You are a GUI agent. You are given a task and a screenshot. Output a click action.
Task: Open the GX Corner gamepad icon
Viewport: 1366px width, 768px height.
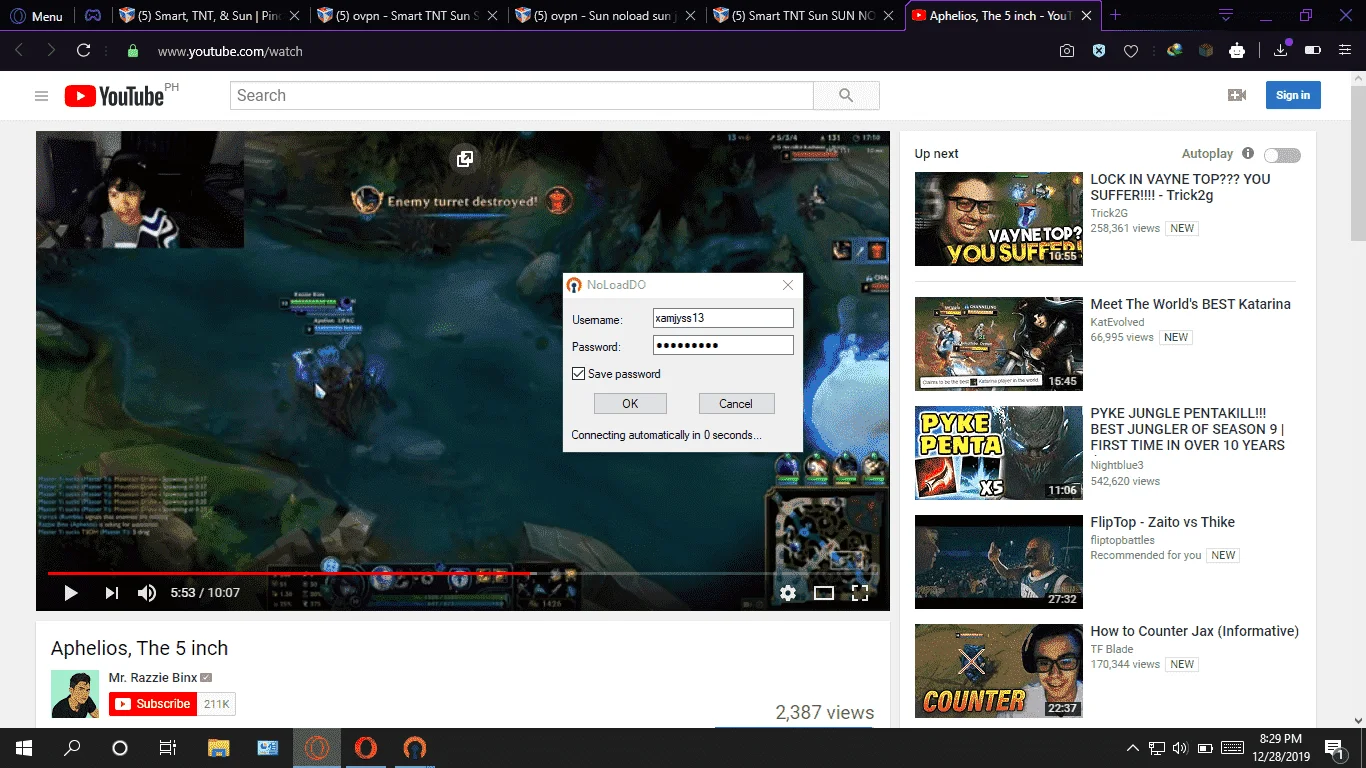pyautogui.click(x=92, y=16)
